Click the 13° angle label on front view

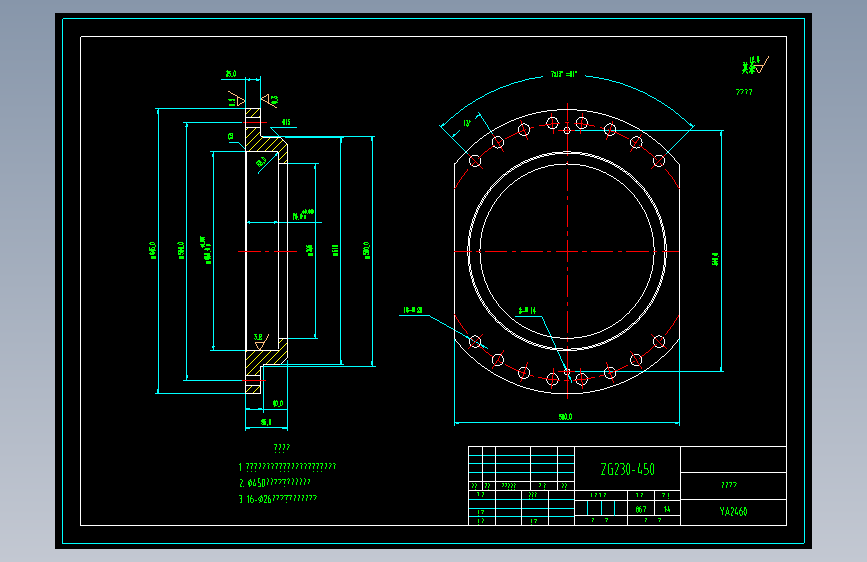pos(467,123)
